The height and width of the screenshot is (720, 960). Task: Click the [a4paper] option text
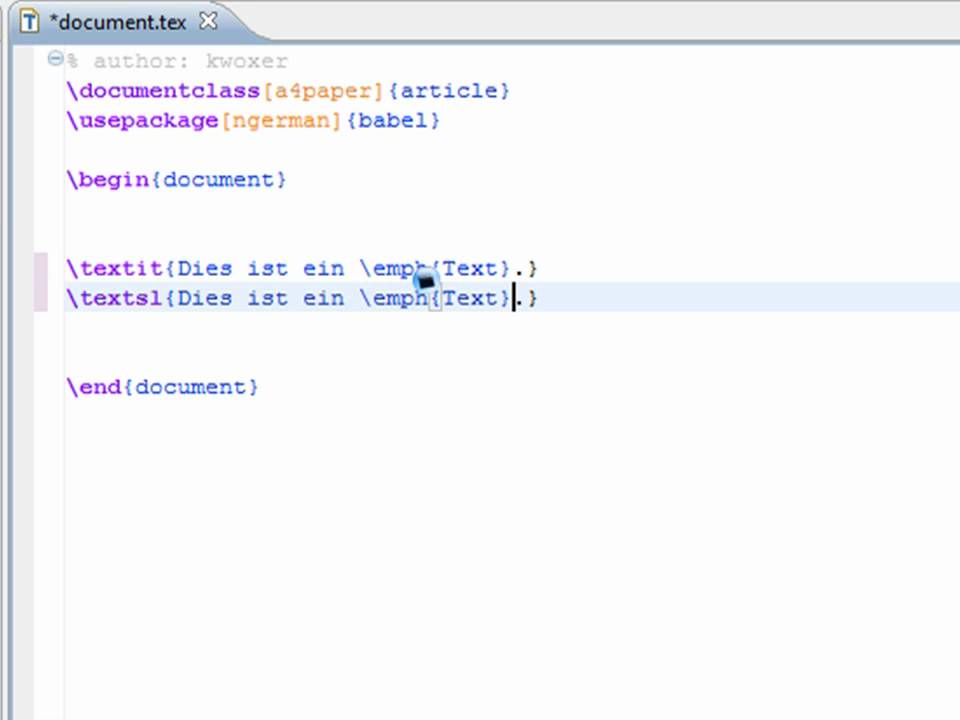click(323, 91)
